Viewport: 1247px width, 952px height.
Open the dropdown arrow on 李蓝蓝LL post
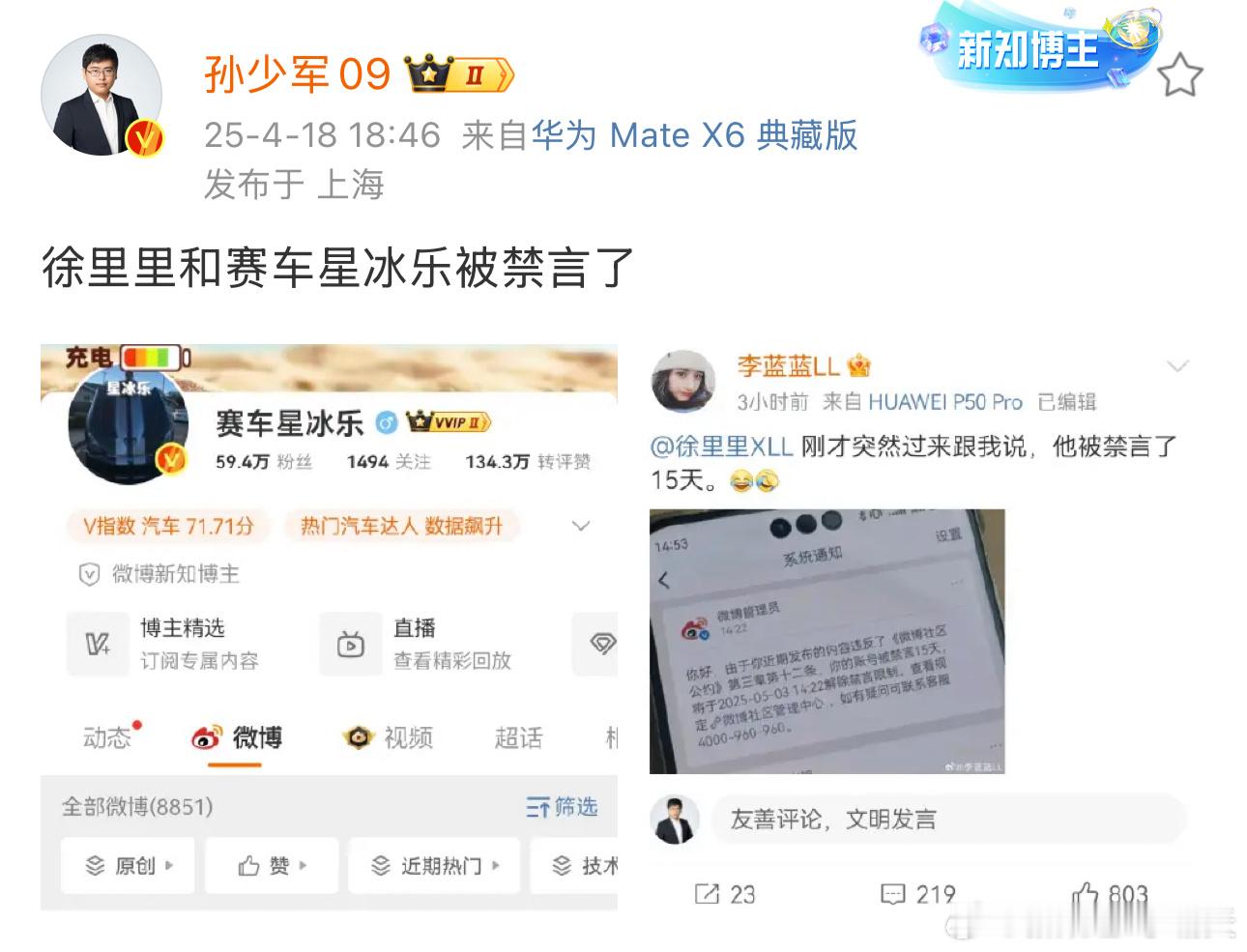(1177, 366)
